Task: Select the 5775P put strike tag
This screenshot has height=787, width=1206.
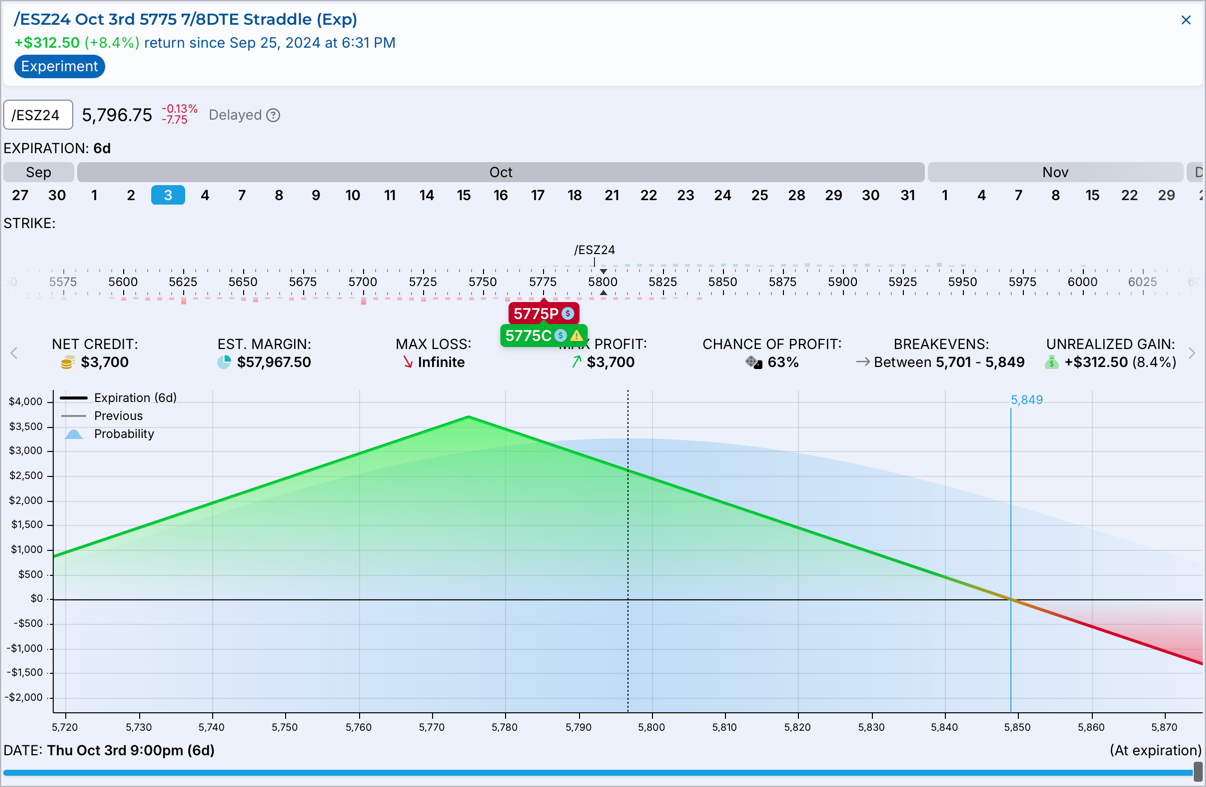Action: pyautogui.click(x=535, y=314)
